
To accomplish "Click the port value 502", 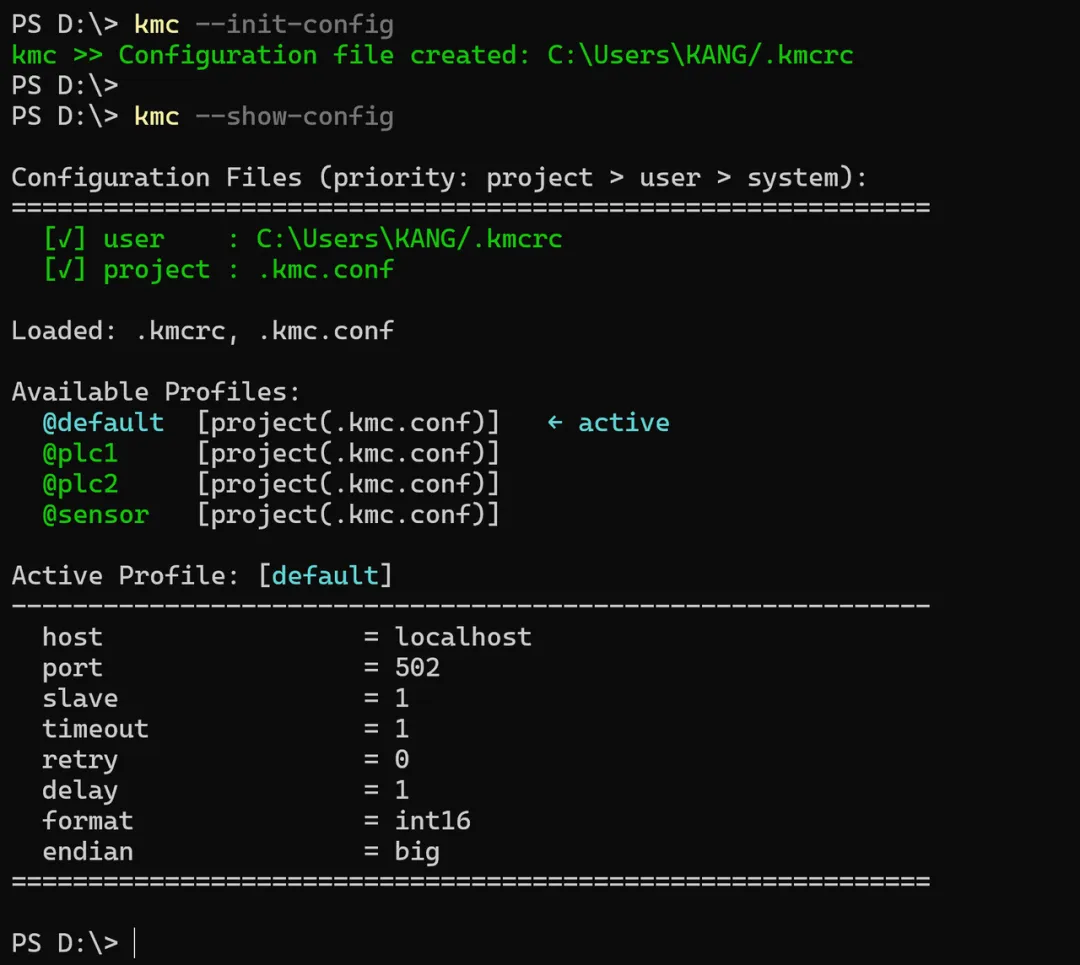I will point(417,668).
